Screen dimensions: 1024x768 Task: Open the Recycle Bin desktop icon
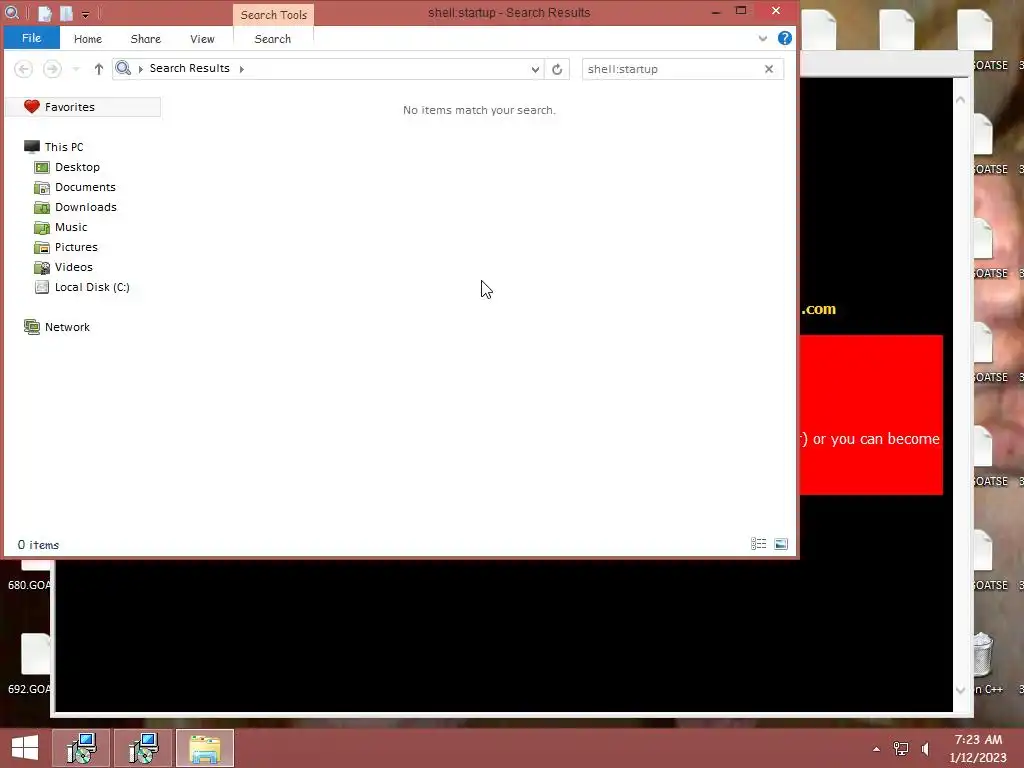click(x=983, y=654)
